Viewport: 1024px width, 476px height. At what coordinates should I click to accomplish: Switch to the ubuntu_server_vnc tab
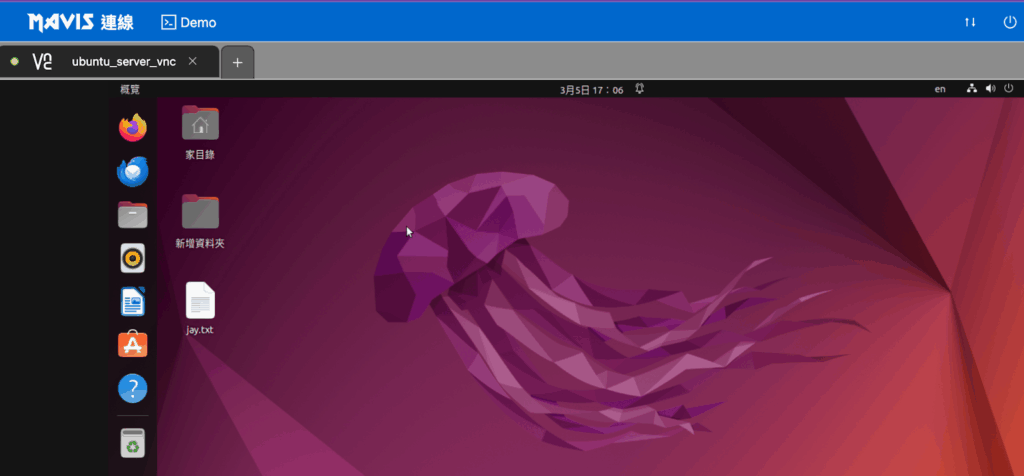[123, 61]
